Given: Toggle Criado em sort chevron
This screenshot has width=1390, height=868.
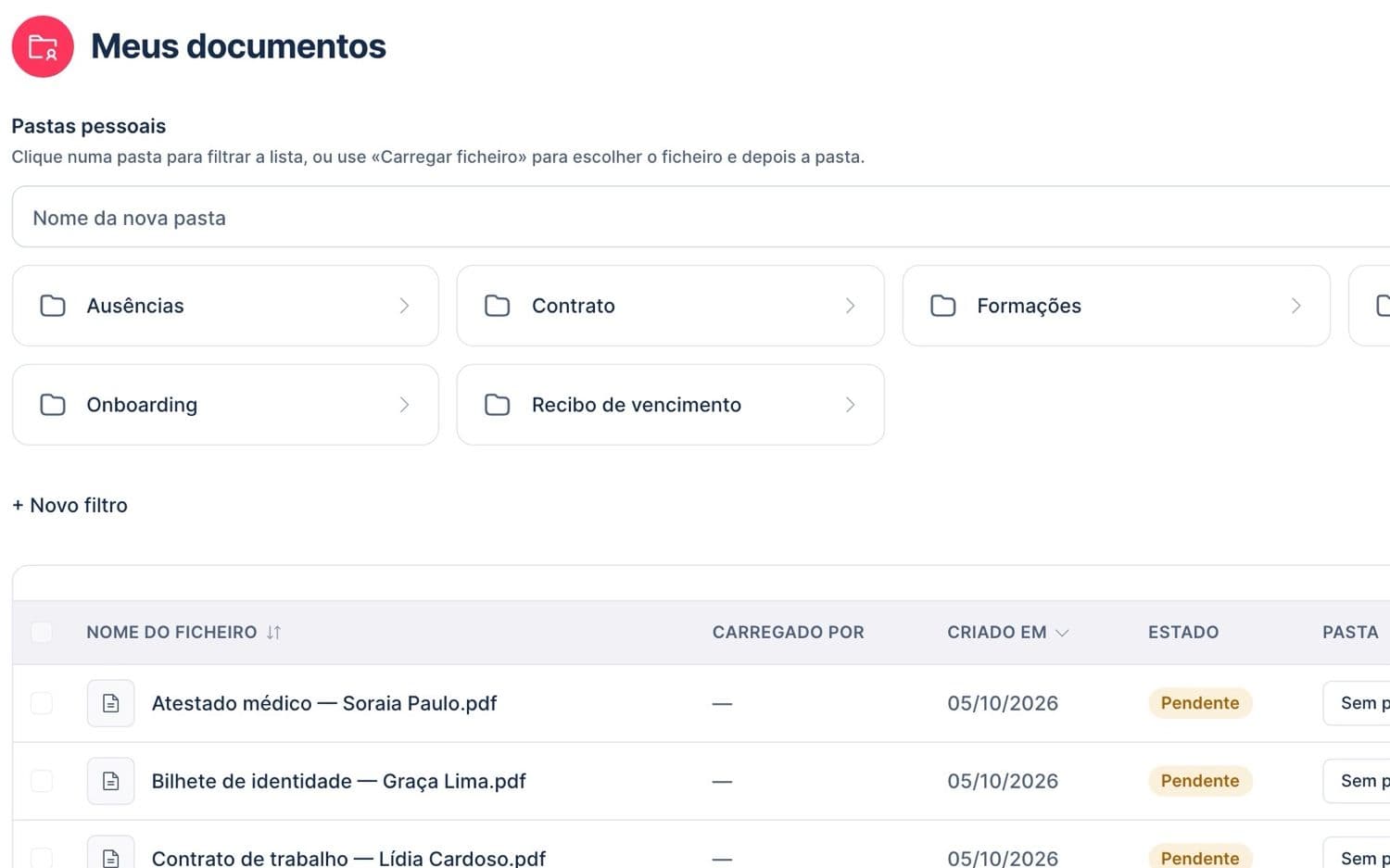Looking at the screenshot, I should pyautogui.click(x=1062, y=633).
